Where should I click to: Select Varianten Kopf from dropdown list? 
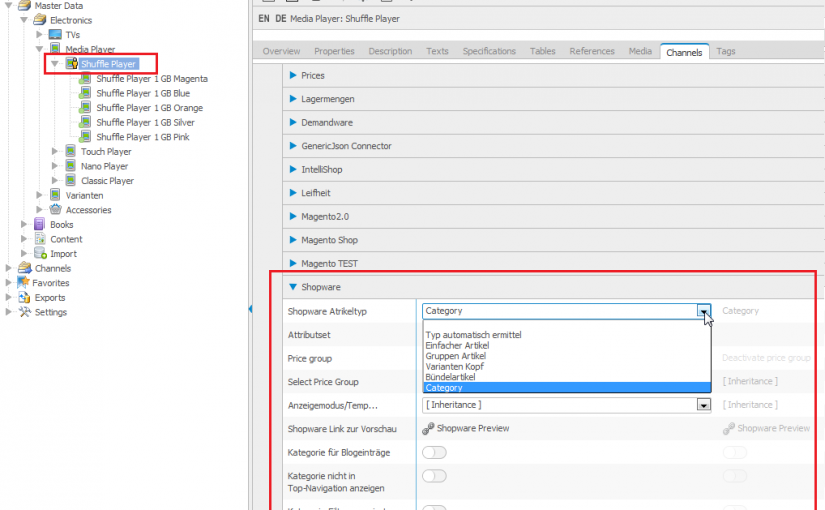(x=456, y=367)
